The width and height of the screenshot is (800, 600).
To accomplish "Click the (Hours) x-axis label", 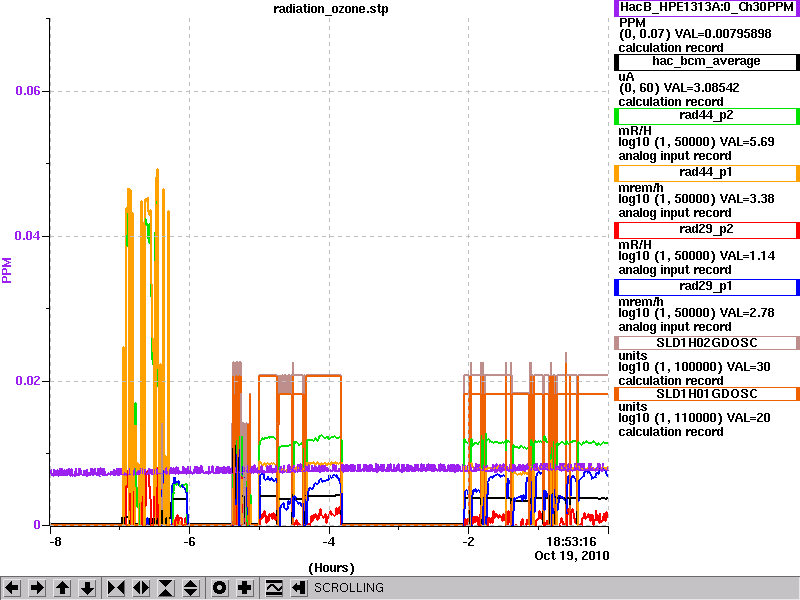I will [331, 568].
